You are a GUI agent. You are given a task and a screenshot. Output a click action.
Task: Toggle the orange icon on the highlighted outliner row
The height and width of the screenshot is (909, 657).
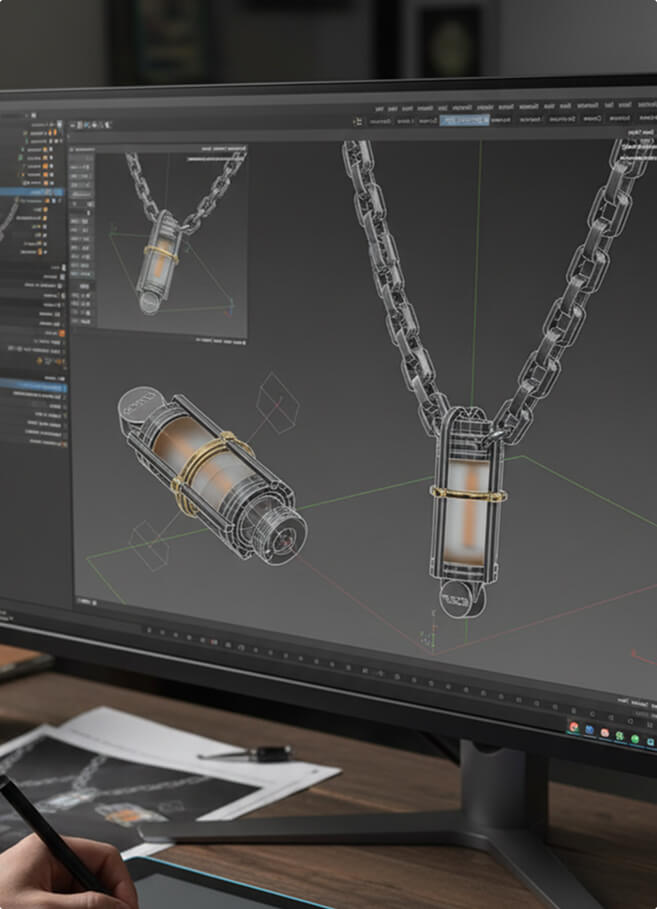coord(45,191)
